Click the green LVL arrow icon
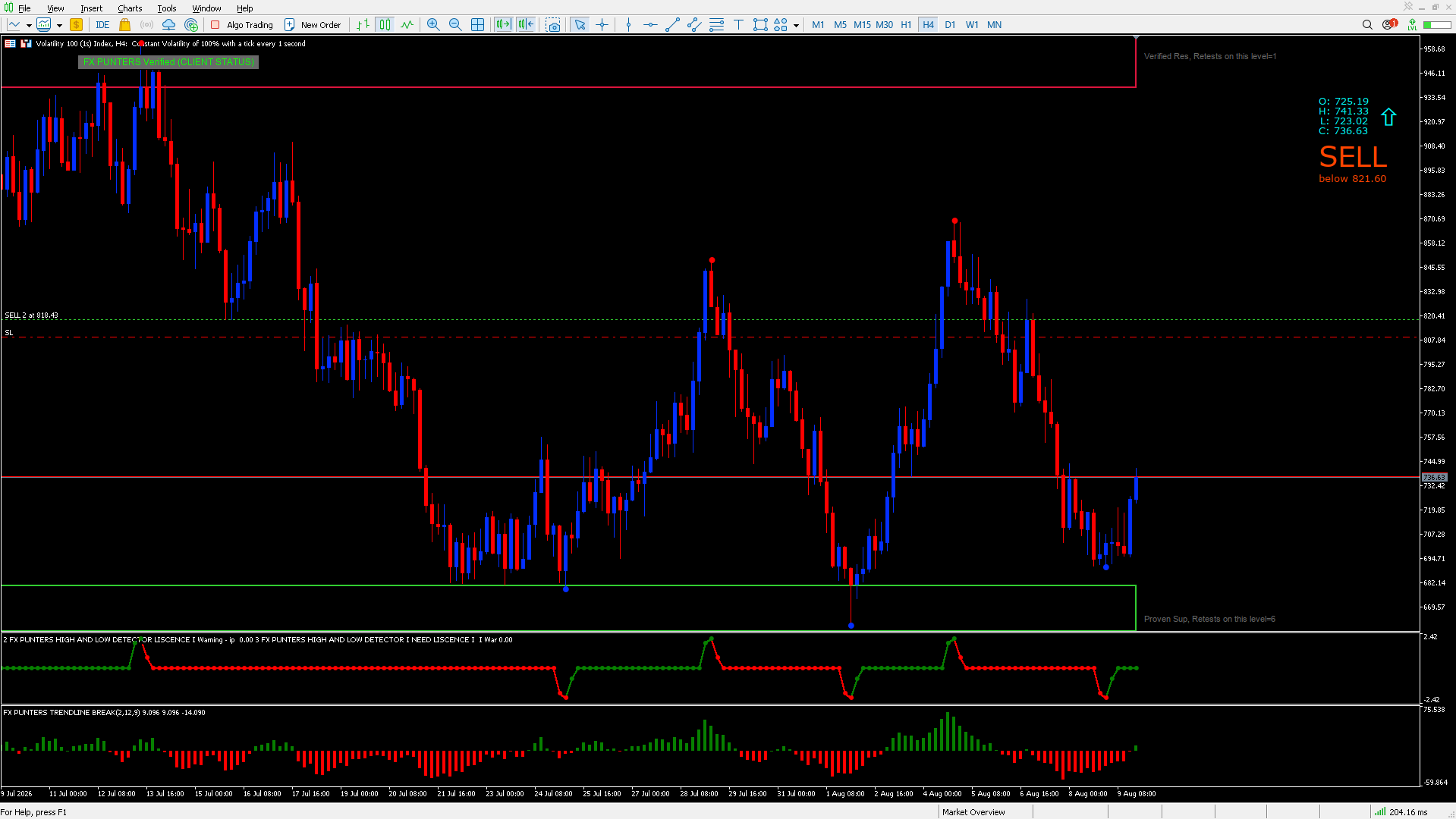1456x819 pixels. [1412, 25]
